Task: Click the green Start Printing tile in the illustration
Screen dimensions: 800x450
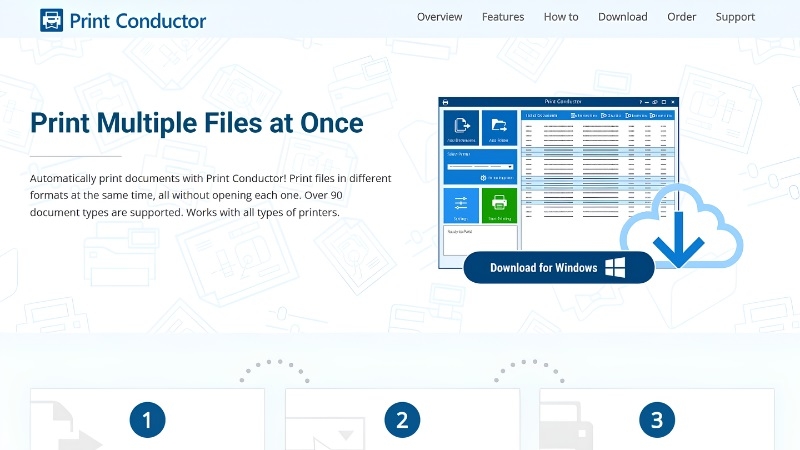Action: [499, 206]
